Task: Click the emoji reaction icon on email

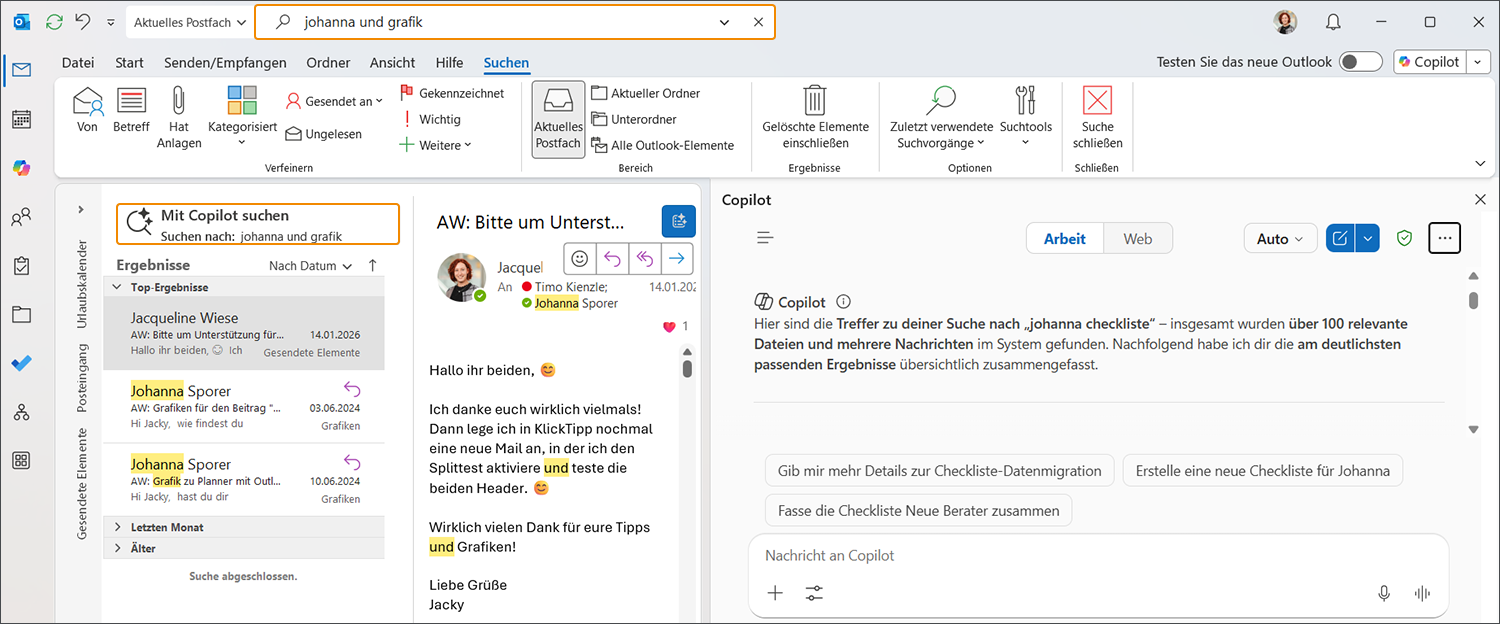Action: pos(580,259)
